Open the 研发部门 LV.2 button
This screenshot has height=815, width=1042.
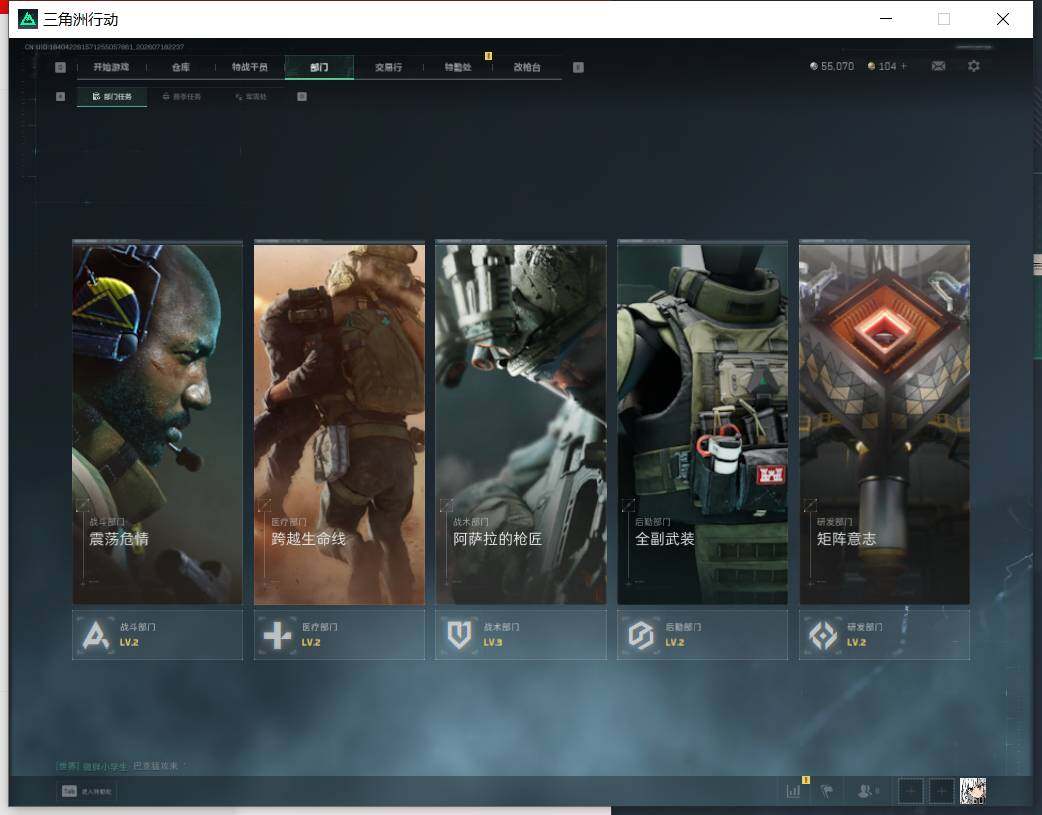tap(885, 636)
